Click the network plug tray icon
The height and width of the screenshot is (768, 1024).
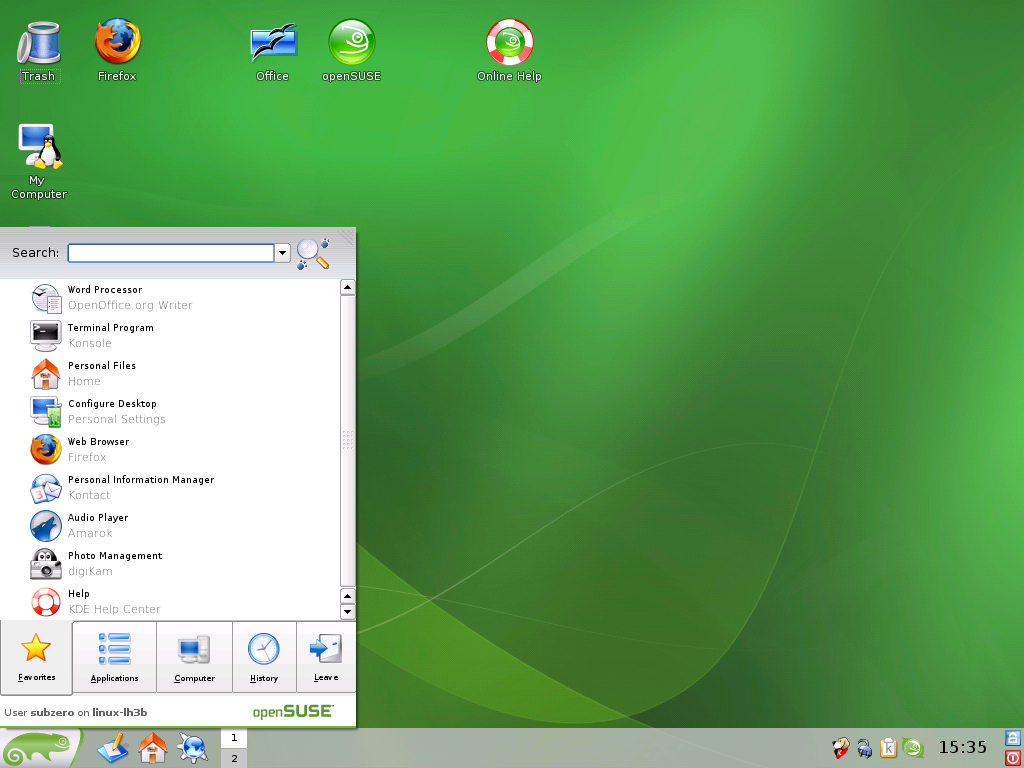point(865,748)
